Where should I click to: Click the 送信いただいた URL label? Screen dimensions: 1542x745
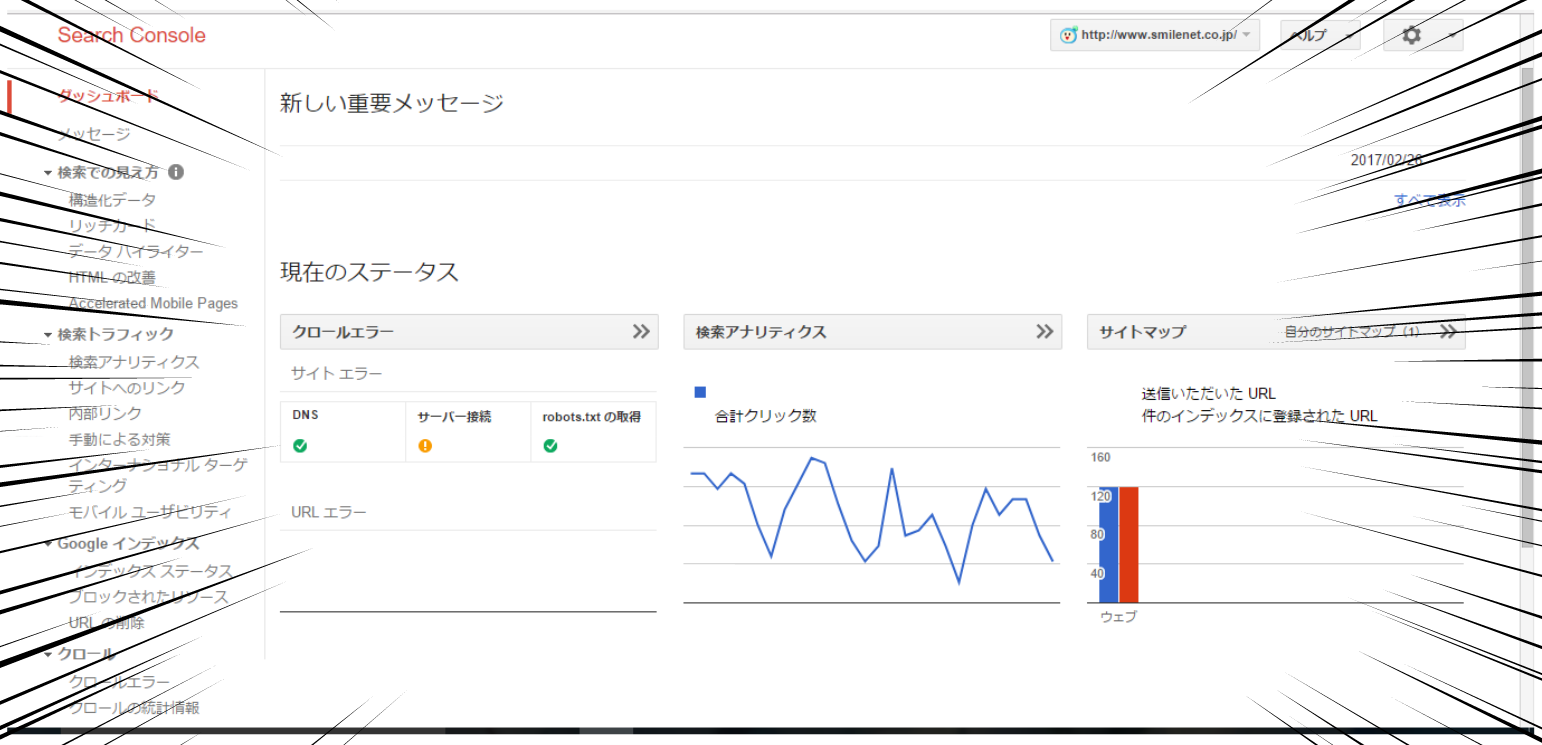pos(1208,394)
